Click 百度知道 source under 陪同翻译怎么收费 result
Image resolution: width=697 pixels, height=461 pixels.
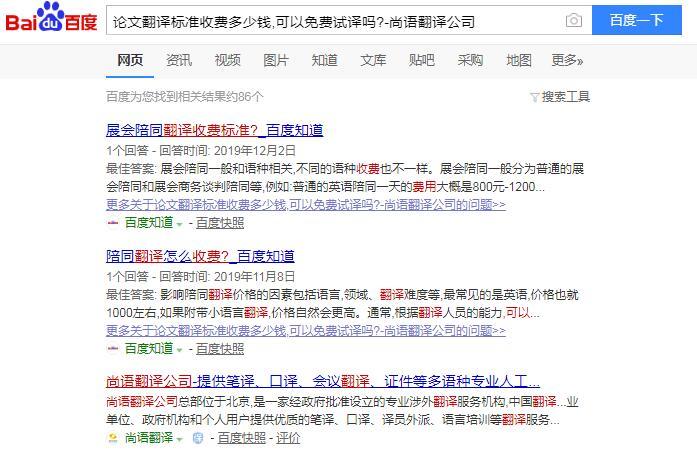pos(149,349)
